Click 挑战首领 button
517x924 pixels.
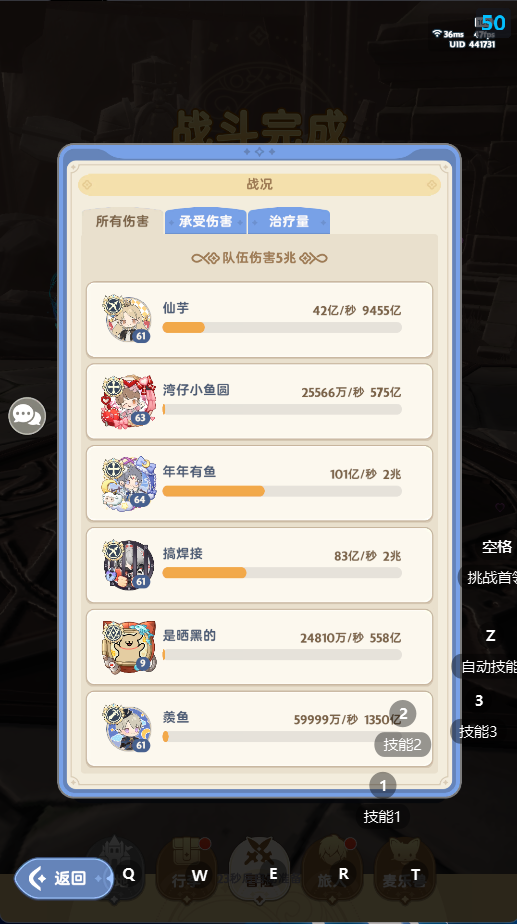[x=489, y=578]
